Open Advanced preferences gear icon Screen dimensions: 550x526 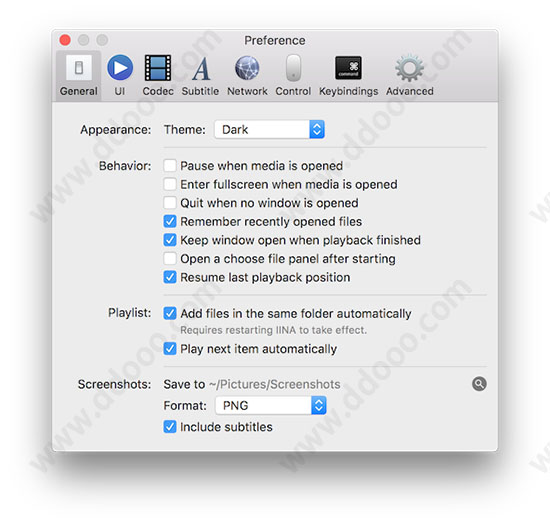(x=409, y=68)
